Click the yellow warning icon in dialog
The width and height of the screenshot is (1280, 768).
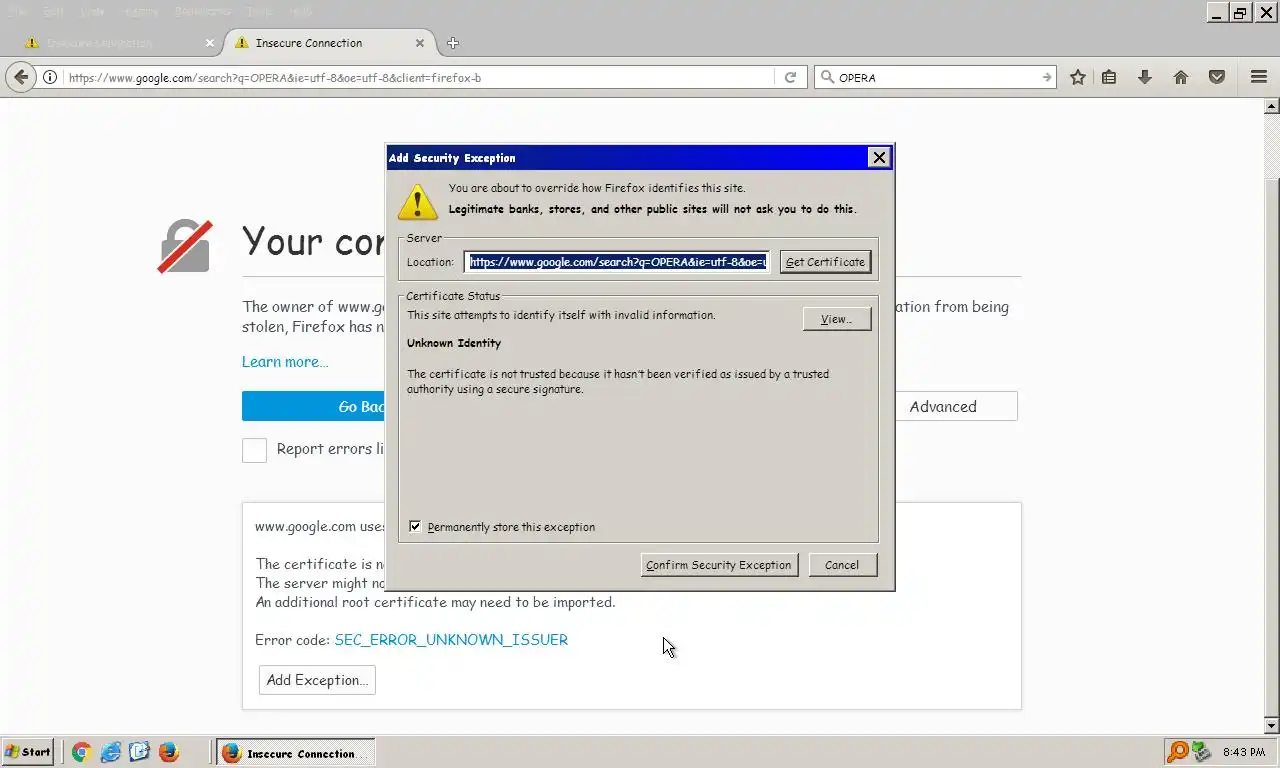(x=417, y=201)
